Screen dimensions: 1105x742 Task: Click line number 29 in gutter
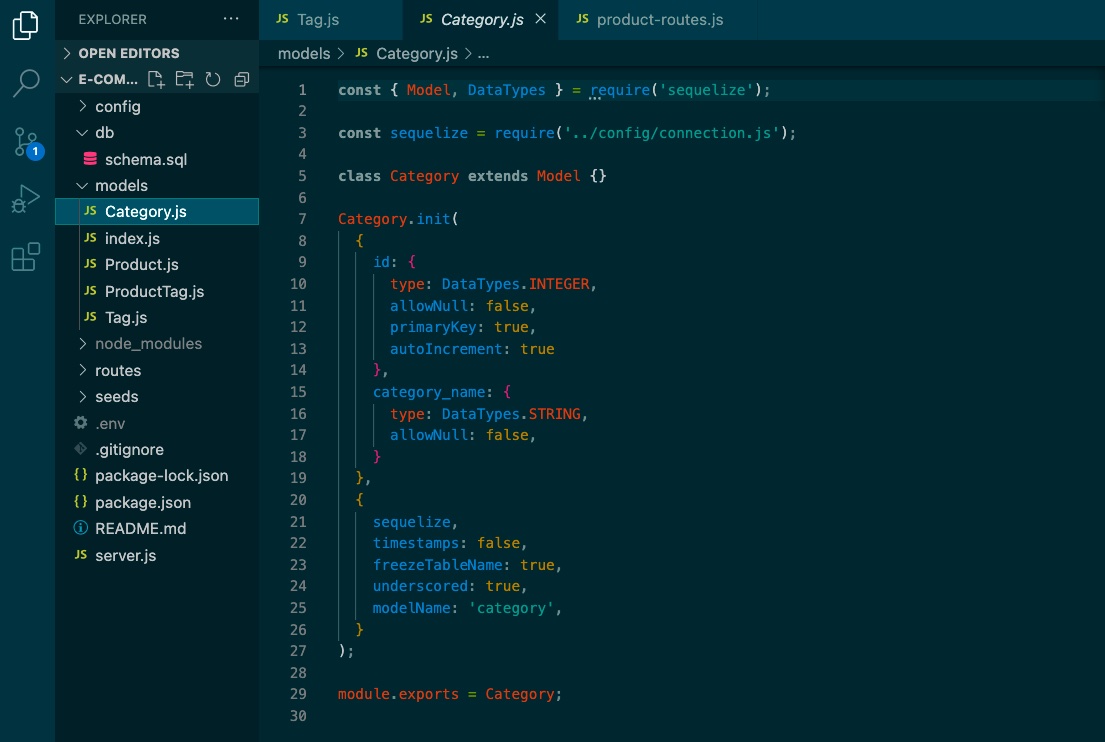tap(298, 693)
